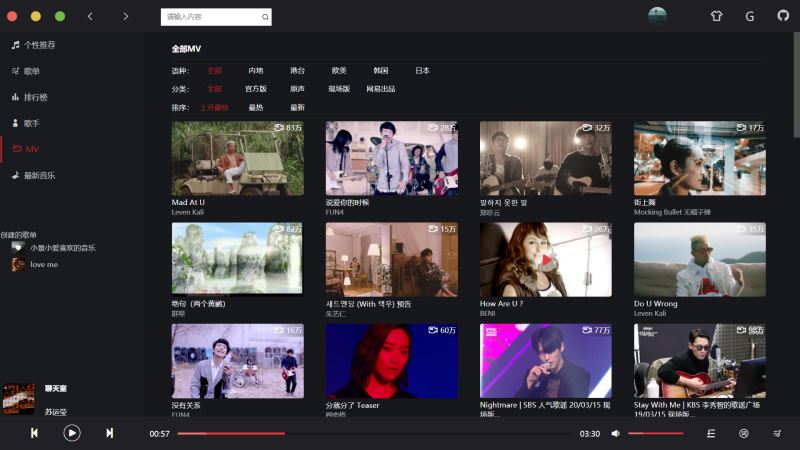Image resolution: width=800 pixels, height=450 pixels.
Task: Toggle the play mode icon at far right
Action: coord(777,433)
